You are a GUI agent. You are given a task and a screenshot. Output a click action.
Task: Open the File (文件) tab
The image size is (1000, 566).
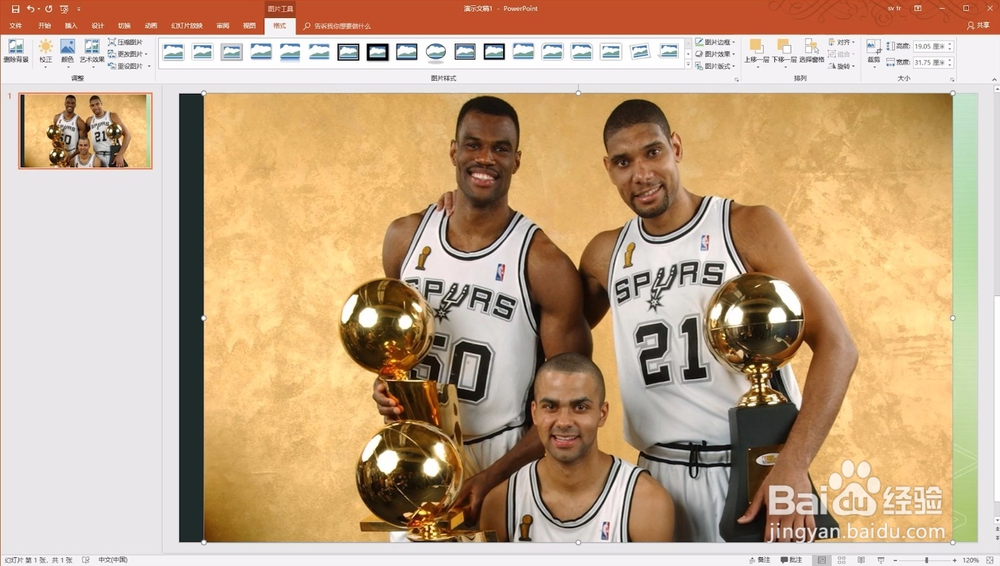[16, 26]
